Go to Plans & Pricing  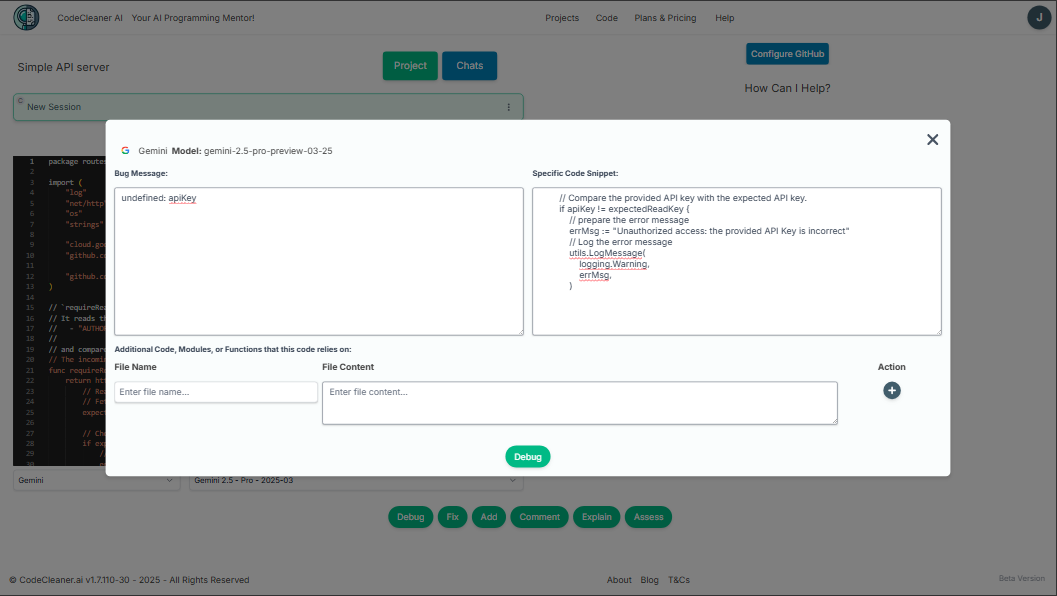click(665, 18)
